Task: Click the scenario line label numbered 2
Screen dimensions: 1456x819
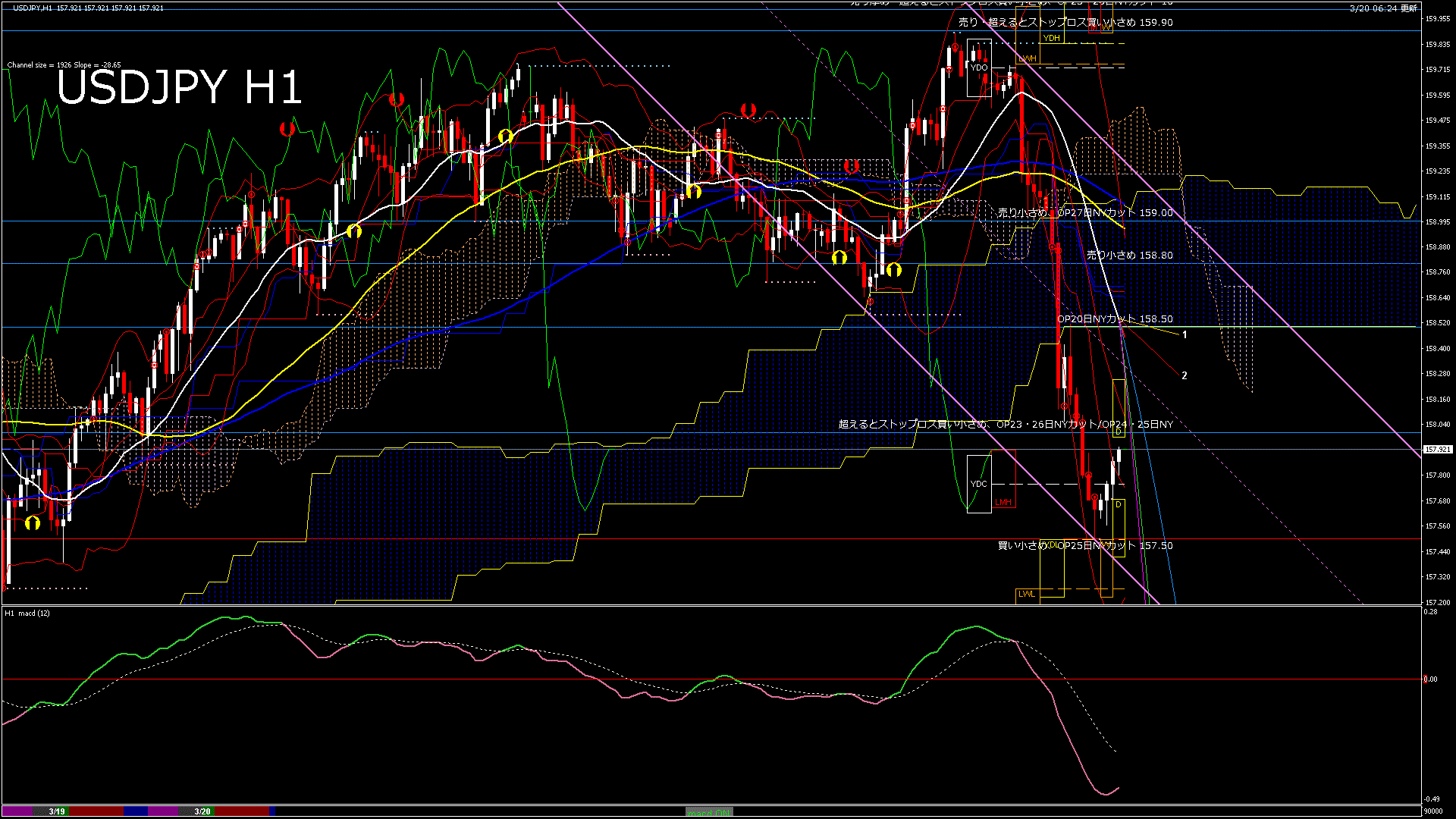Action: click(x=1185, y=375)
